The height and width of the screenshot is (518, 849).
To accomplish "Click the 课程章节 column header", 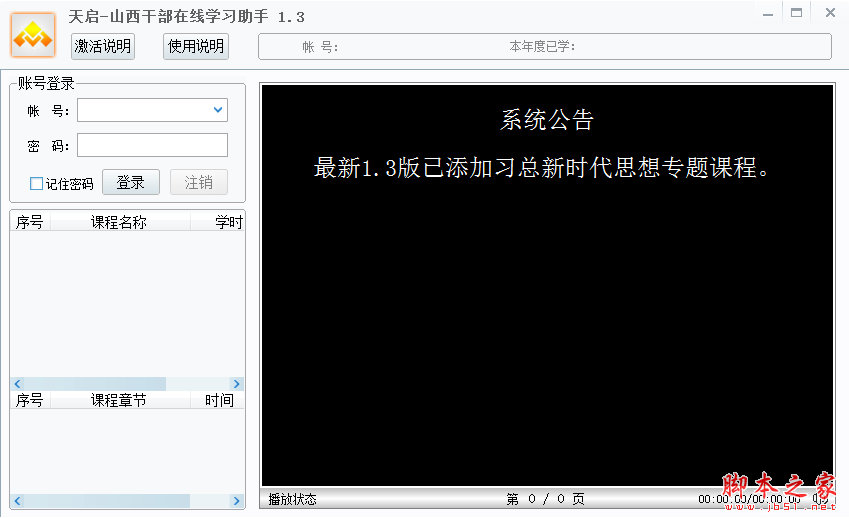I will [x=120, y=400].
